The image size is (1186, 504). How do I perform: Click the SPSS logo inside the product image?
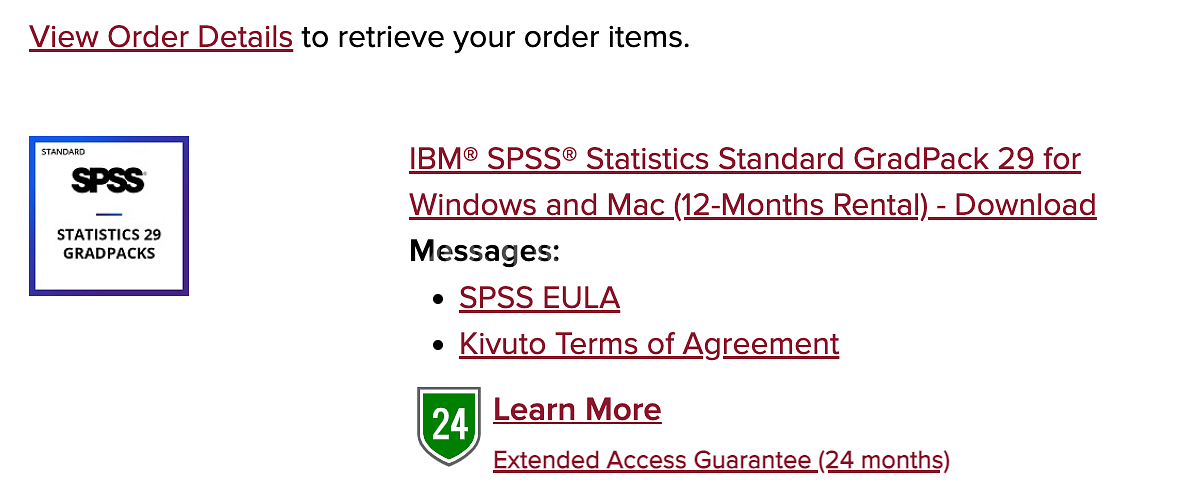(108, 180)
